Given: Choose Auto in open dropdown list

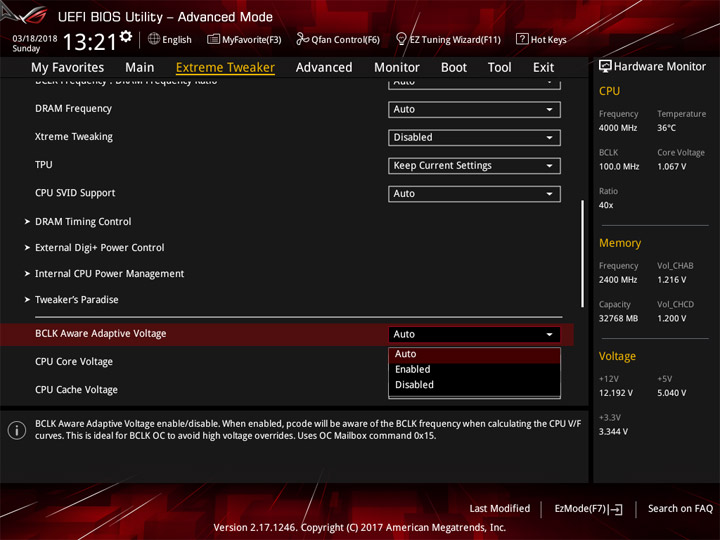Looking at the screenshot, I should coord(474,354).
